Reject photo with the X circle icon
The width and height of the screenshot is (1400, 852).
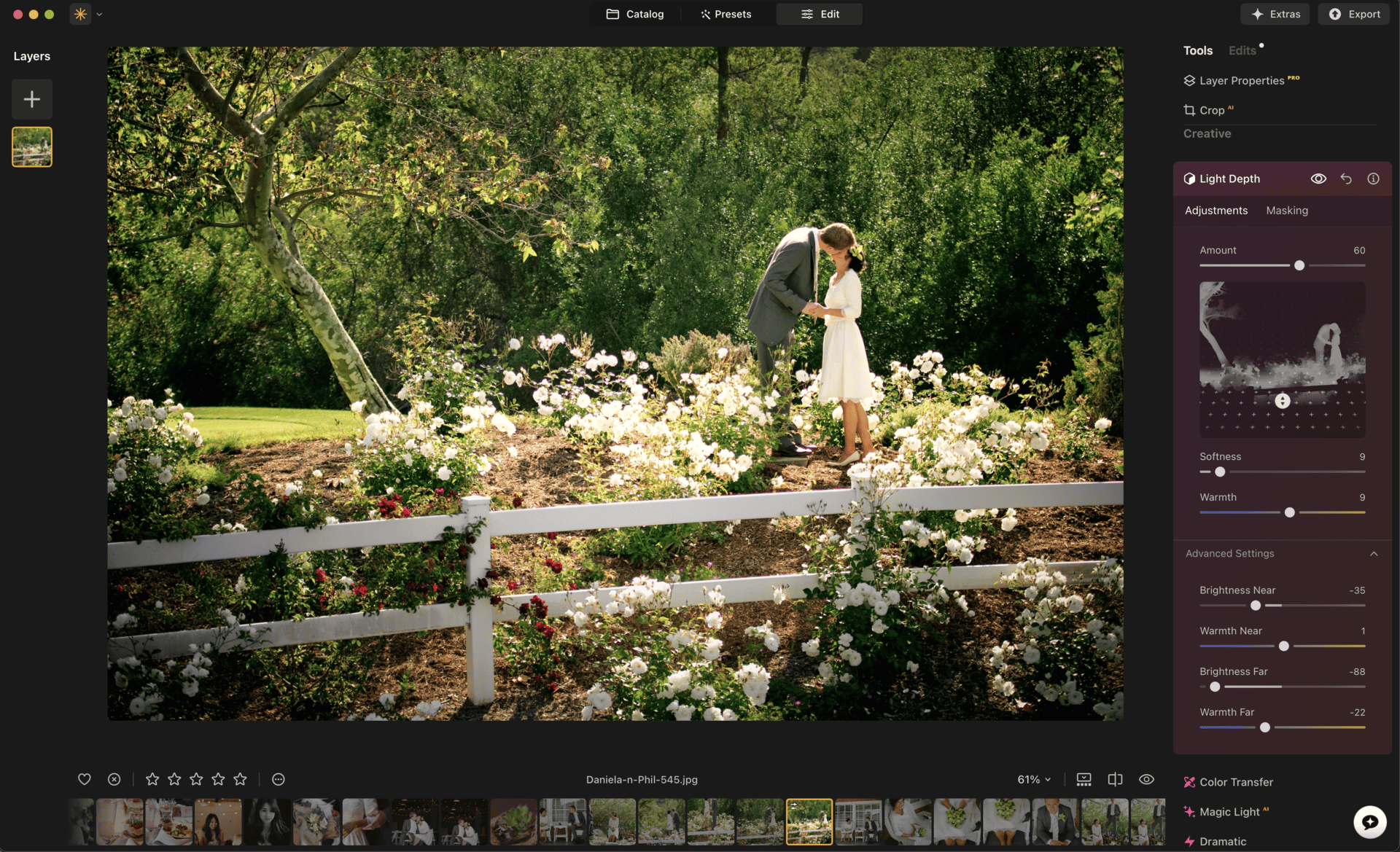click(x=114, y=779)
